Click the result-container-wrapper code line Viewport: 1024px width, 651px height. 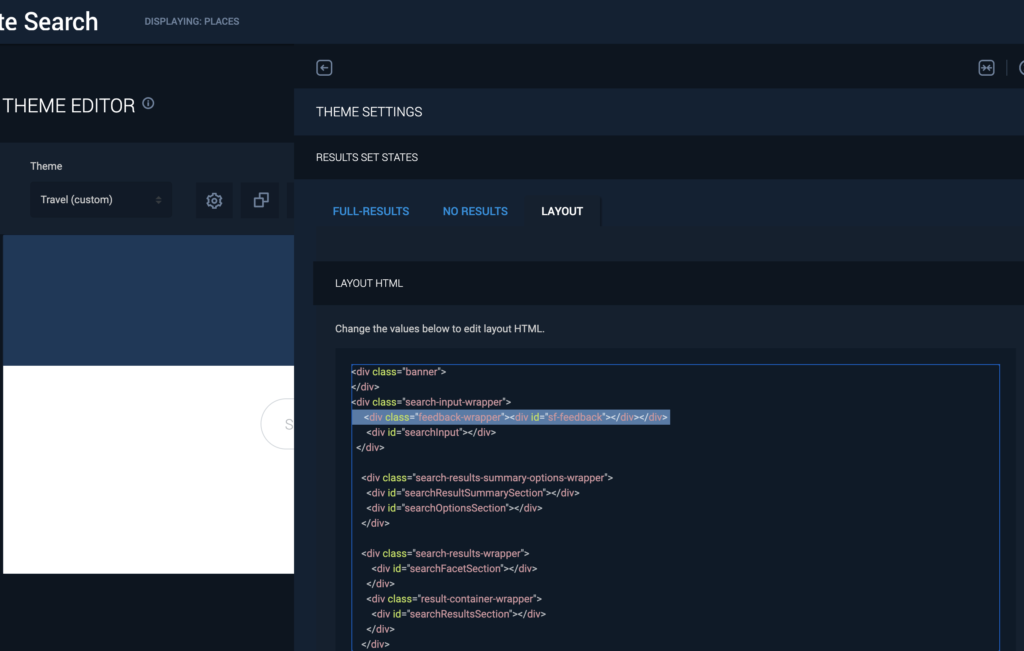[454, 599]
